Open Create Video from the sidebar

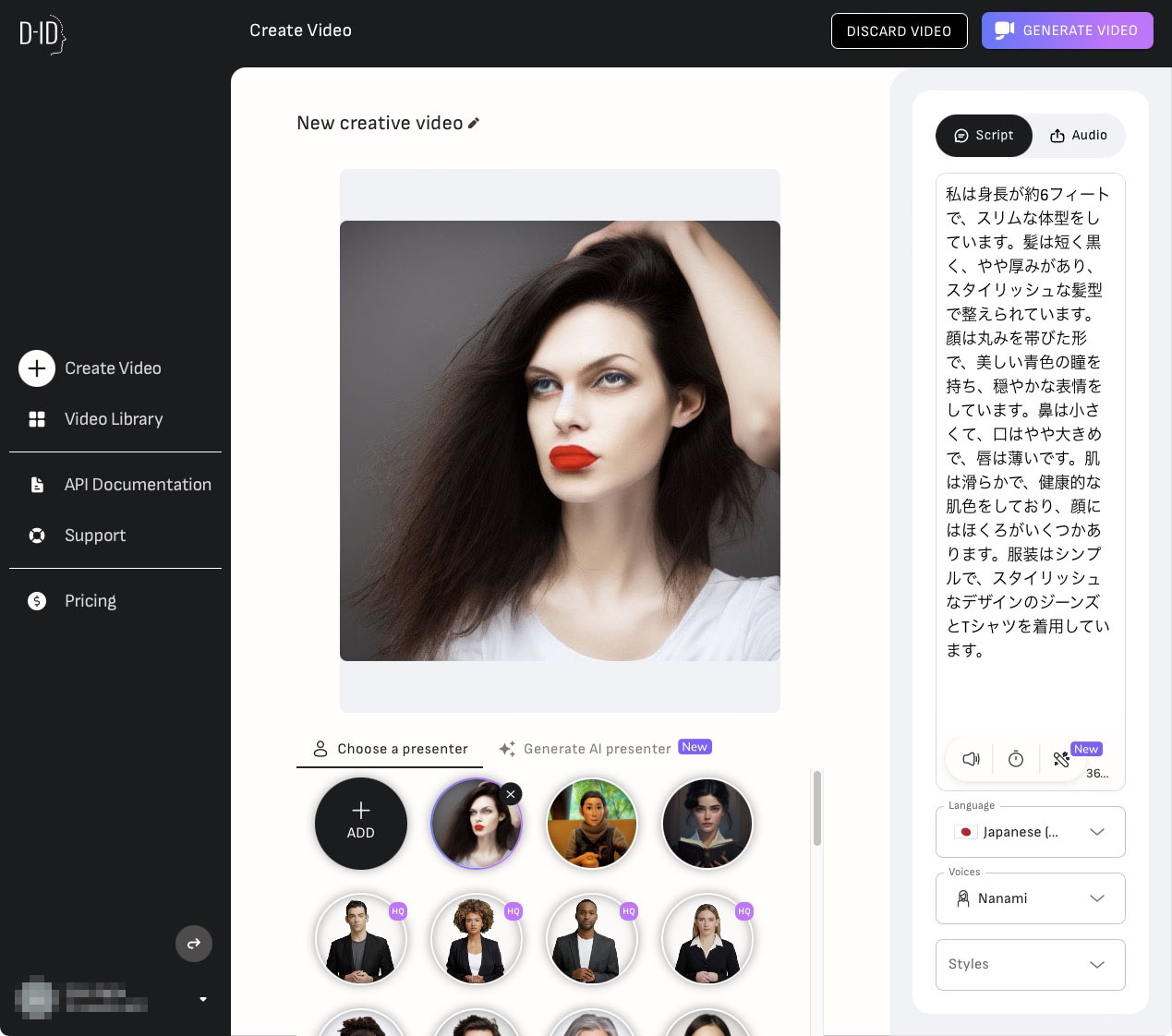(x=37, y=367)
